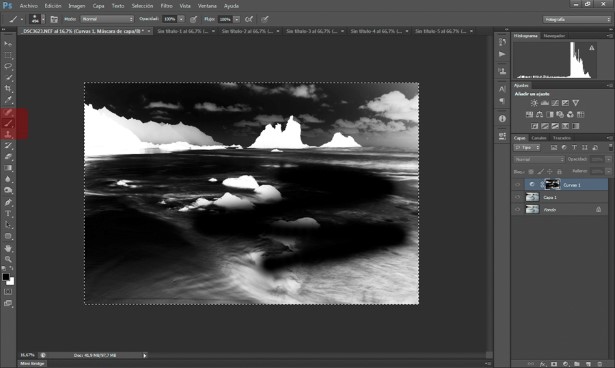Image resolution: width=615 pixels, height=368 pixels.
Task: Open the Filtro menu
Action: pos(166,6)
